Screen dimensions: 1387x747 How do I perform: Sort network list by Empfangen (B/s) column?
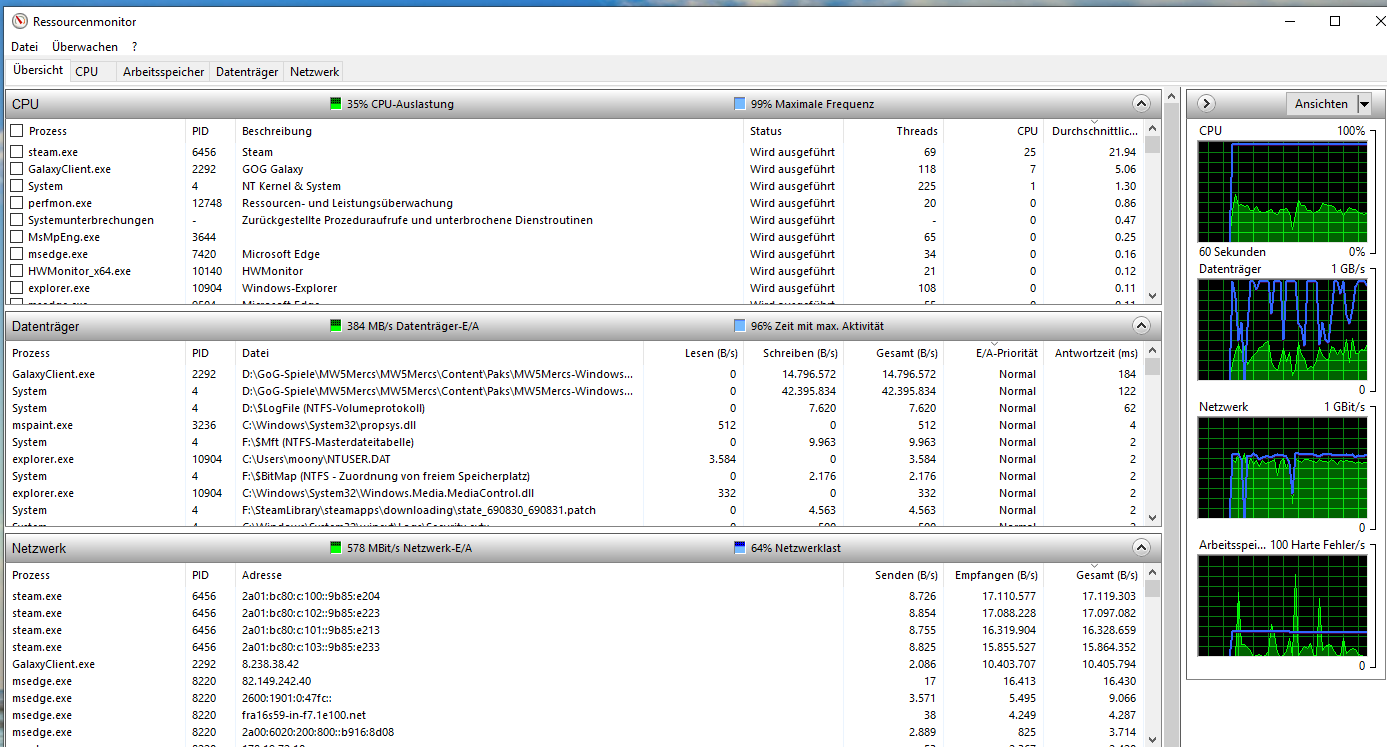994,575
